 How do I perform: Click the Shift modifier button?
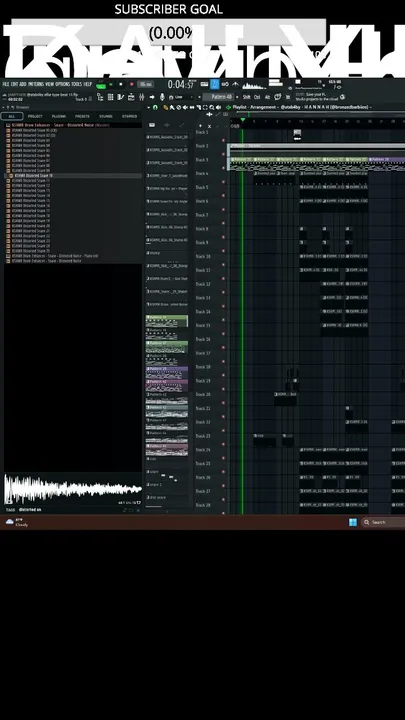[247, 97]
